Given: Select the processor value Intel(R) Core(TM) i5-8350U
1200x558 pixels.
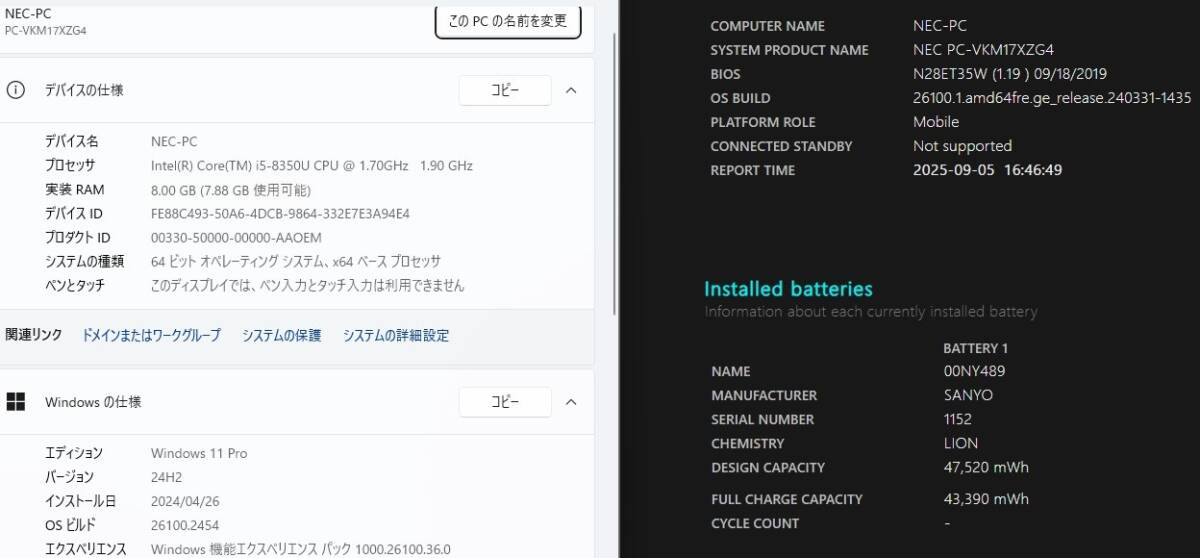Looking at the screenshot, I should tap(312, 166).
